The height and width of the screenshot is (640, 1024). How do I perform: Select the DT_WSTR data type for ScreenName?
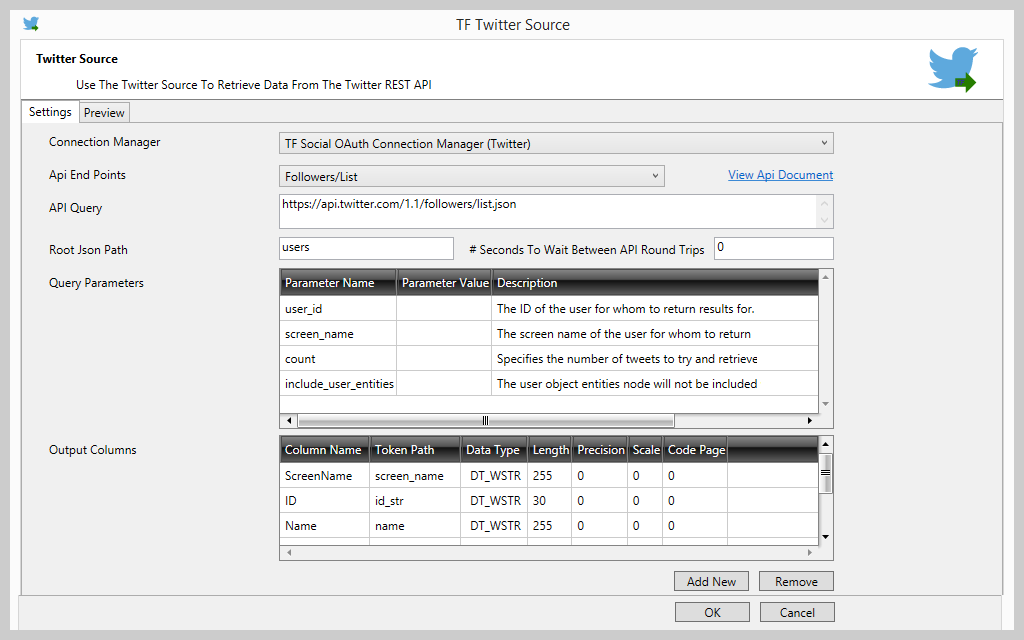click(x=495, y=476)
